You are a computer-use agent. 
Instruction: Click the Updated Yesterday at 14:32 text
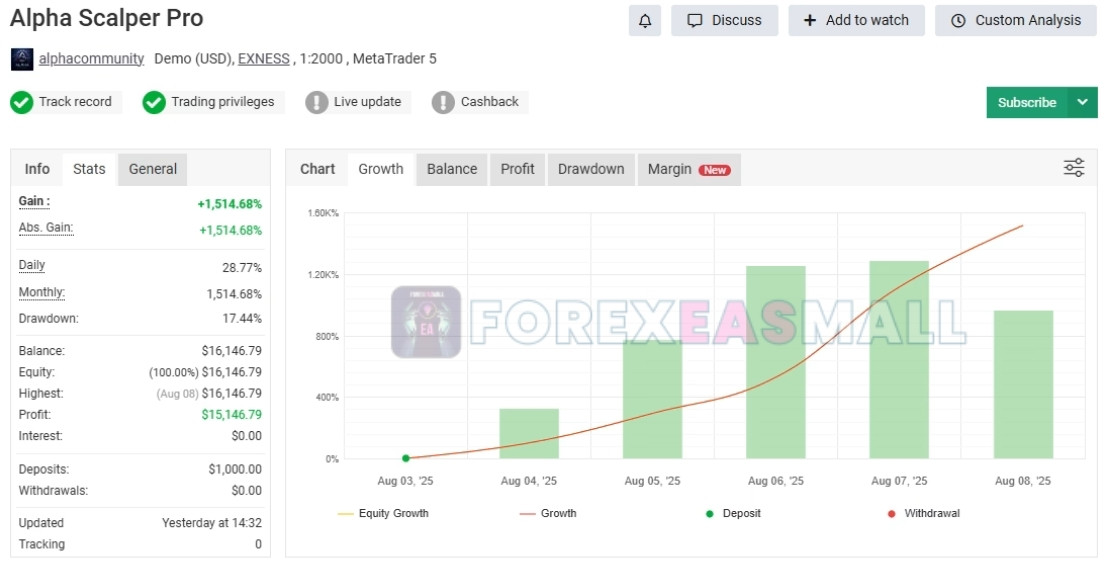[212, 523]
